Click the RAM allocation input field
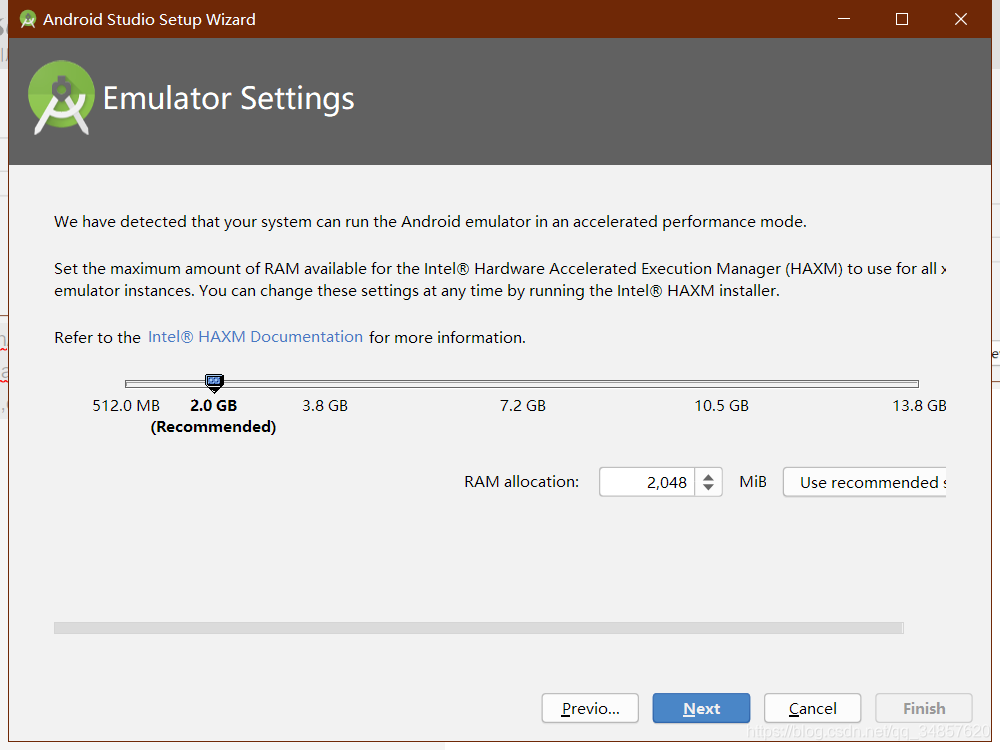The image size is (1000, 750). coord(647,482)
